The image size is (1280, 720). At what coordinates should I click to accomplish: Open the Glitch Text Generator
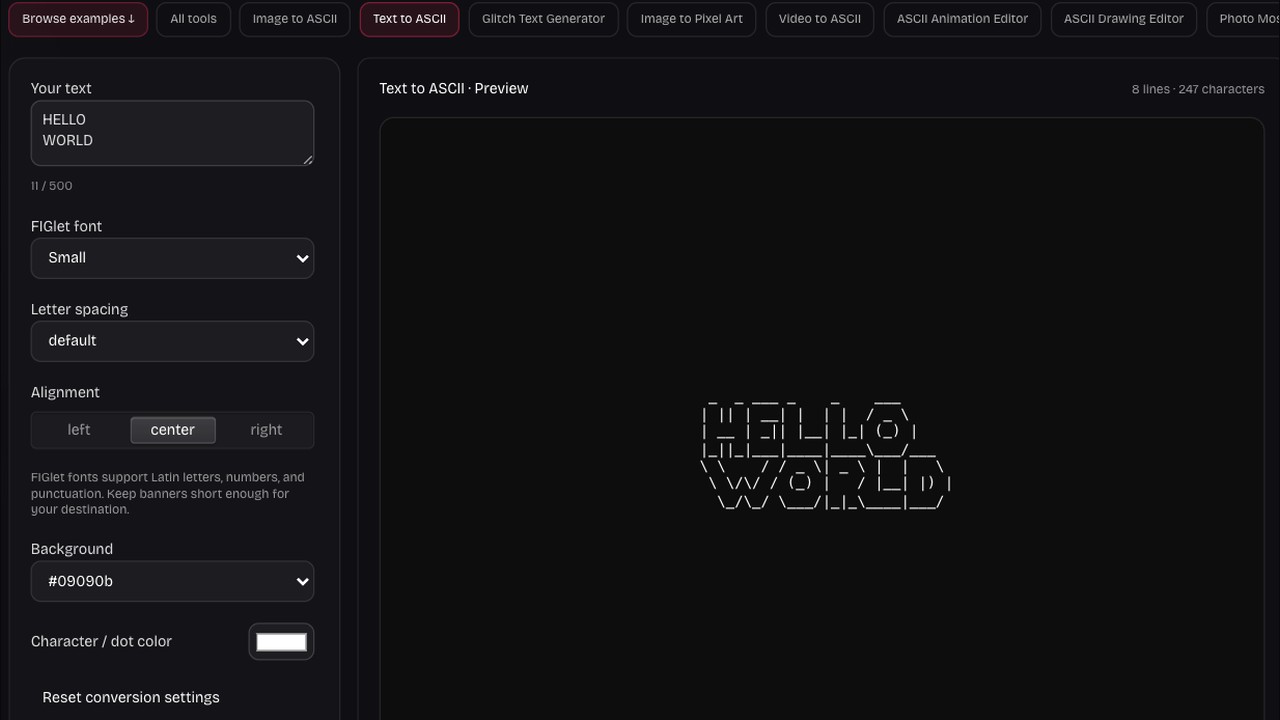543,19
